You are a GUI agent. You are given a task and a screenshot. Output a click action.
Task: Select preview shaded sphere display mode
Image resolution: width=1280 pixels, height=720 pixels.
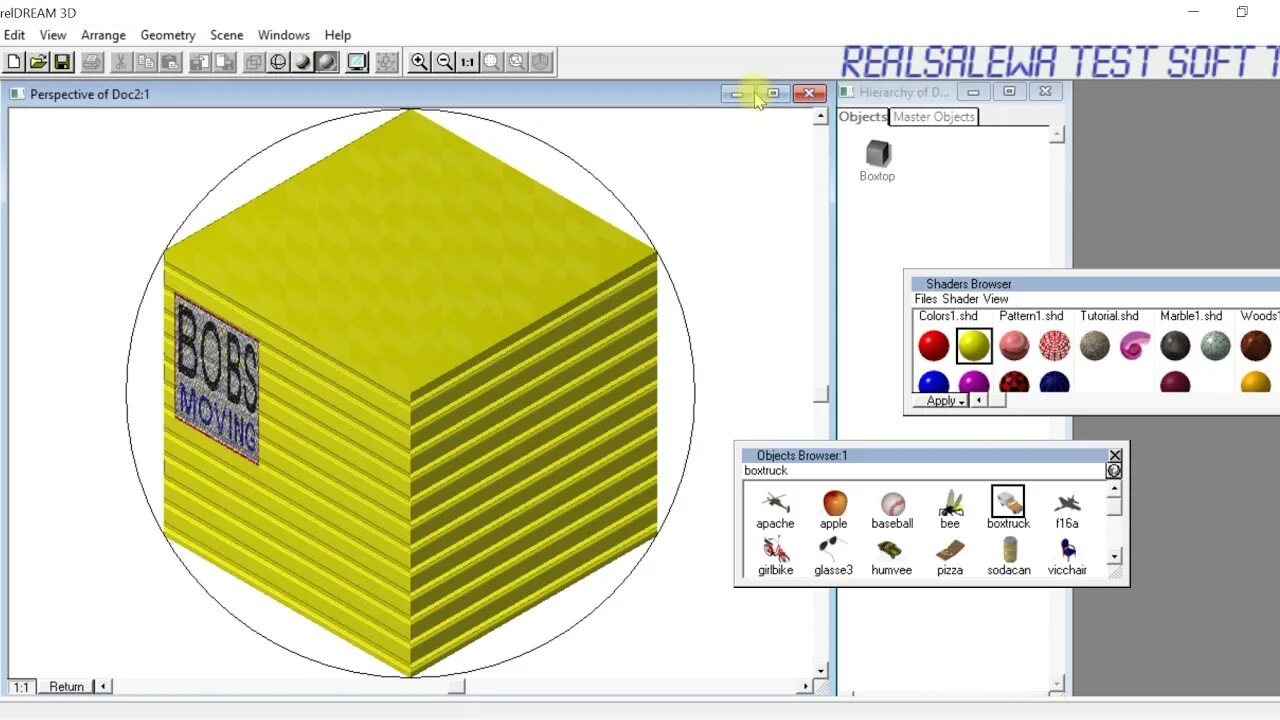click(302, 62)
